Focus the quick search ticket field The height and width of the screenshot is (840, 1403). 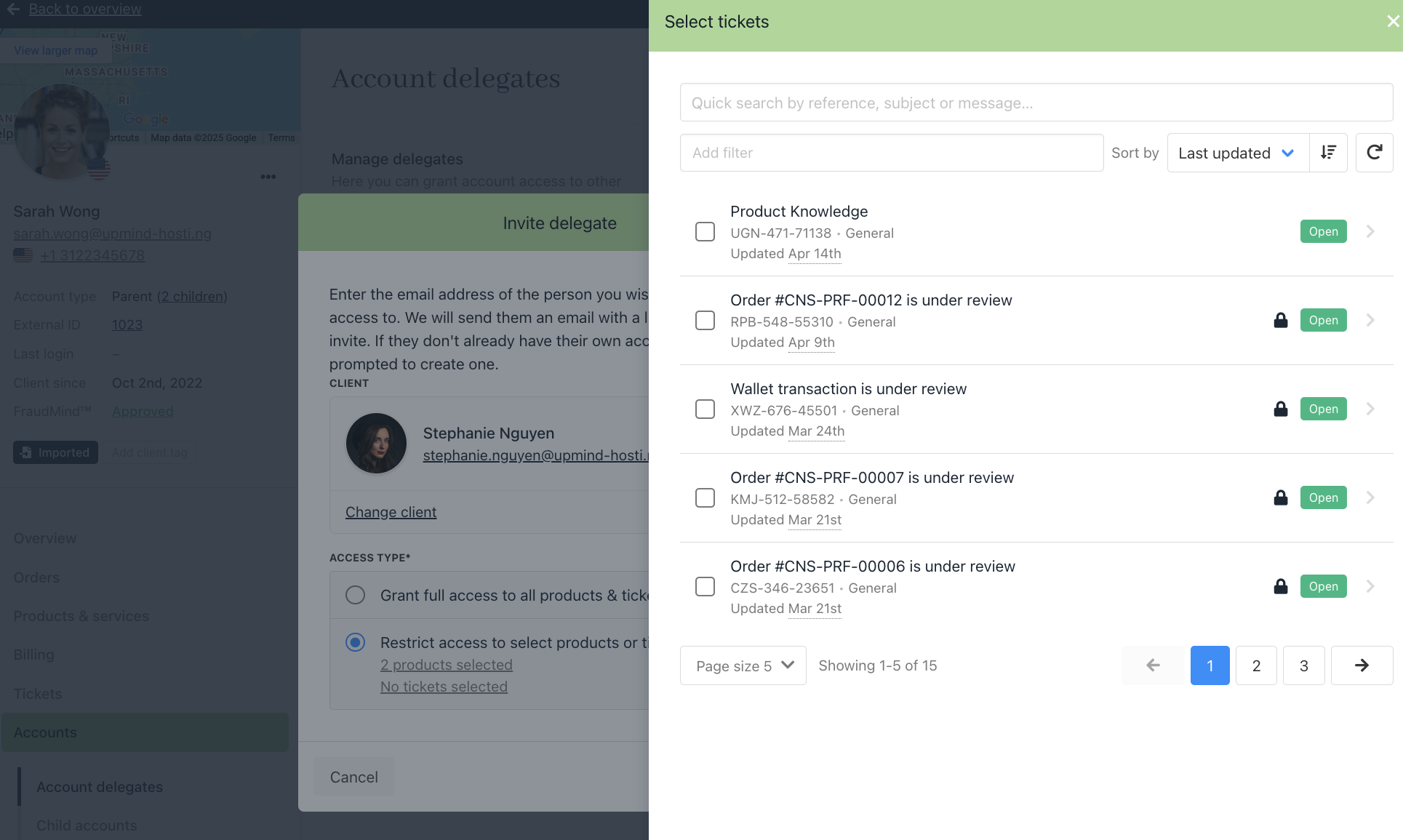1036,103
